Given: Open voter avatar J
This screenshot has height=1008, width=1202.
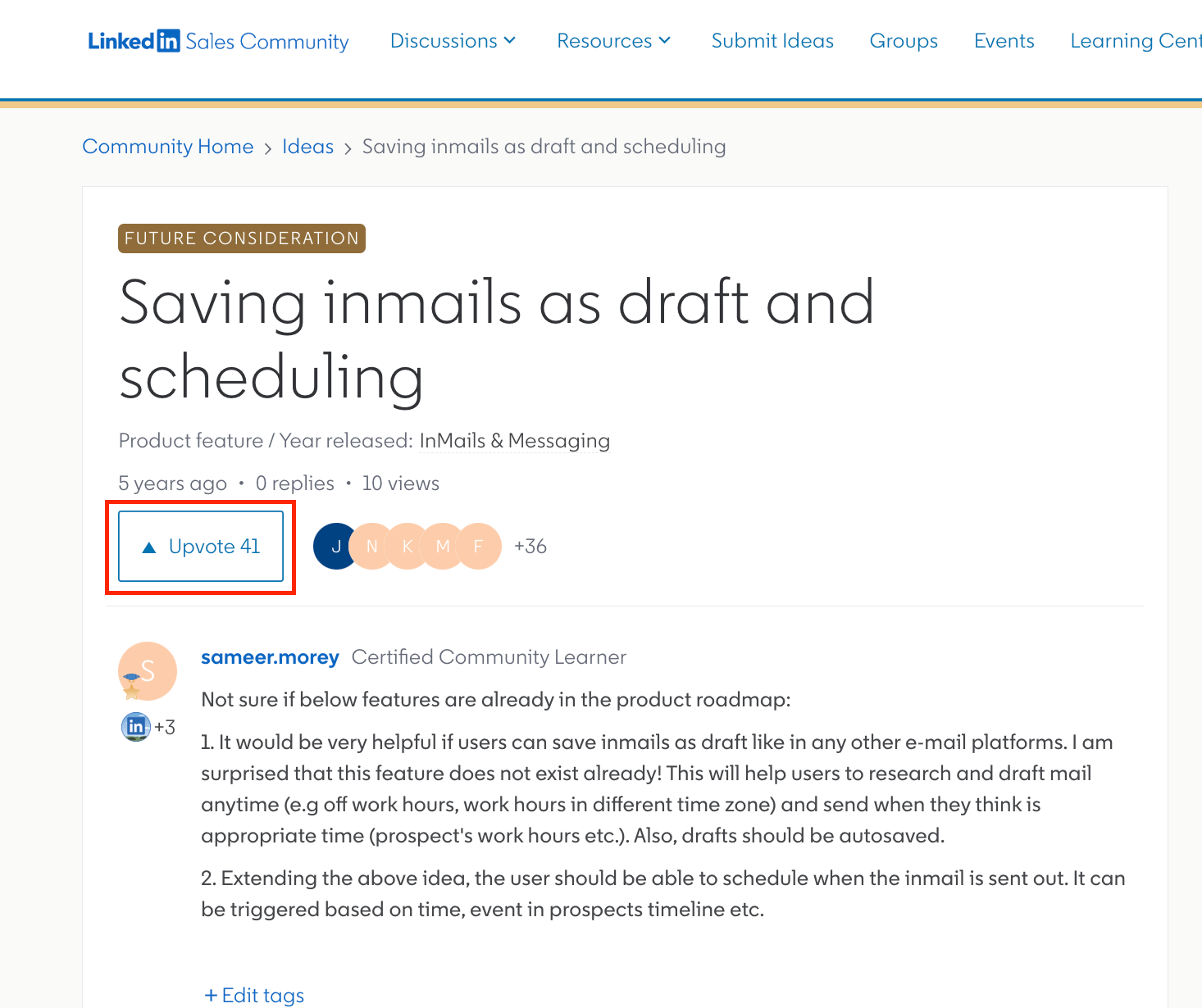Looking at the screenshot, I should 335,547.
